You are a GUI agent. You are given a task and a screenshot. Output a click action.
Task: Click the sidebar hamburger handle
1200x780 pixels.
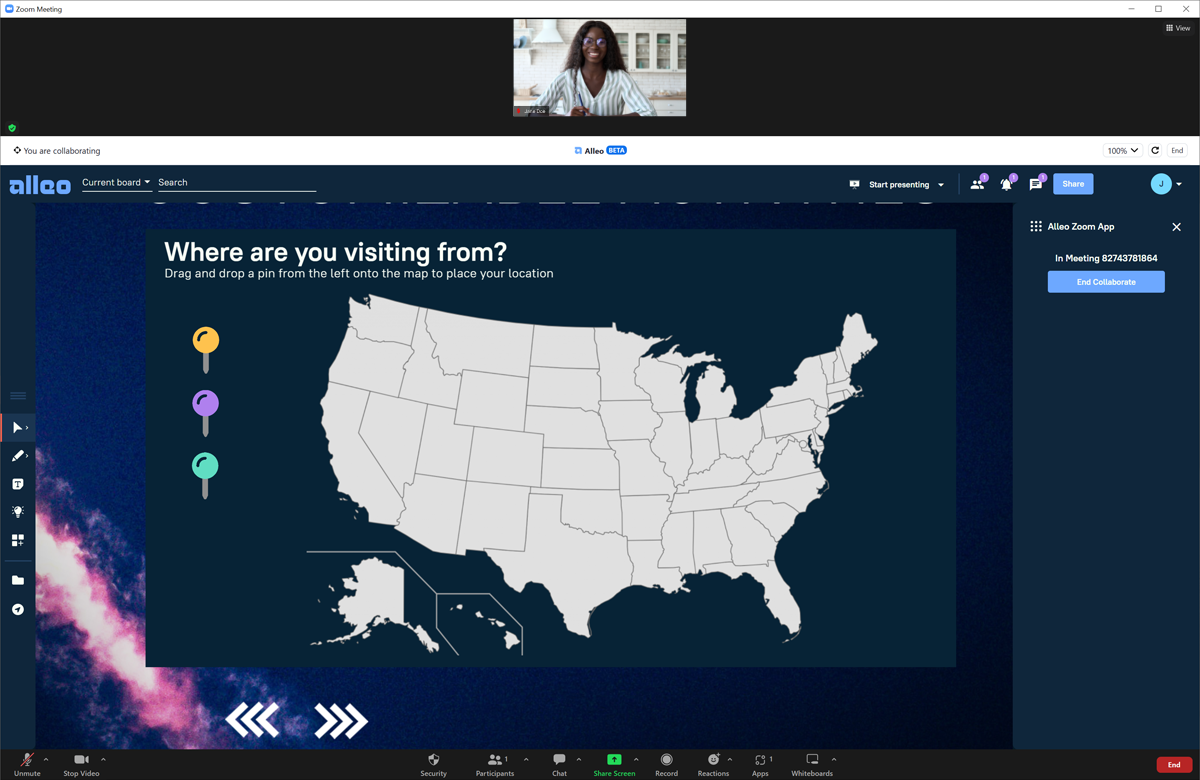pos(18,396)
